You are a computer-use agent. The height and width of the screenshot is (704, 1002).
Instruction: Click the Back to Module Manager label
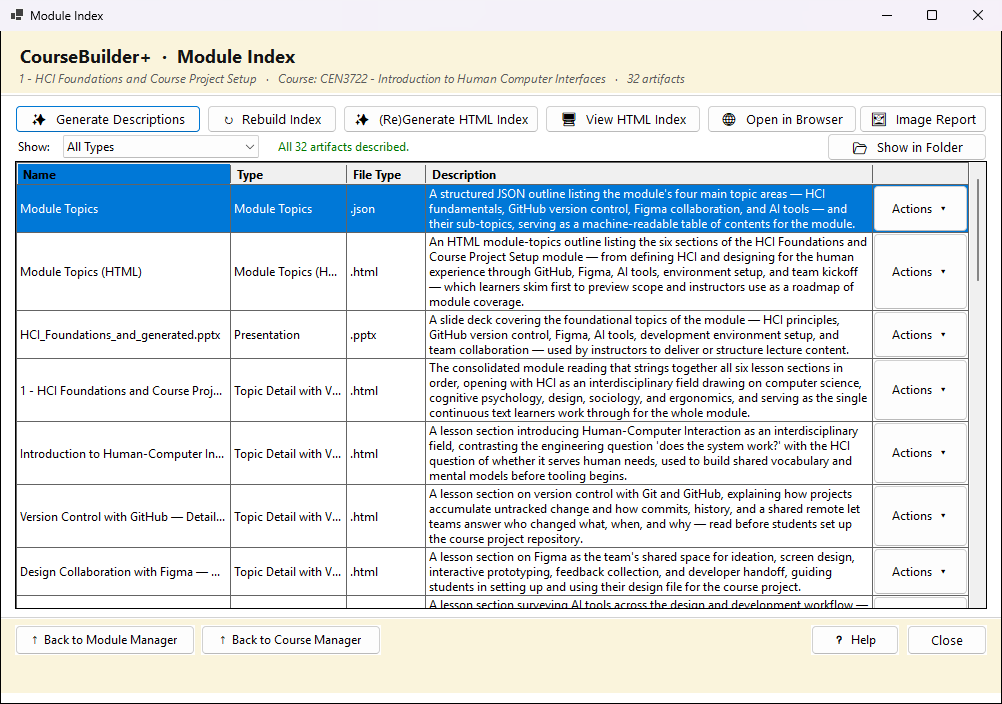coord(111,639)
